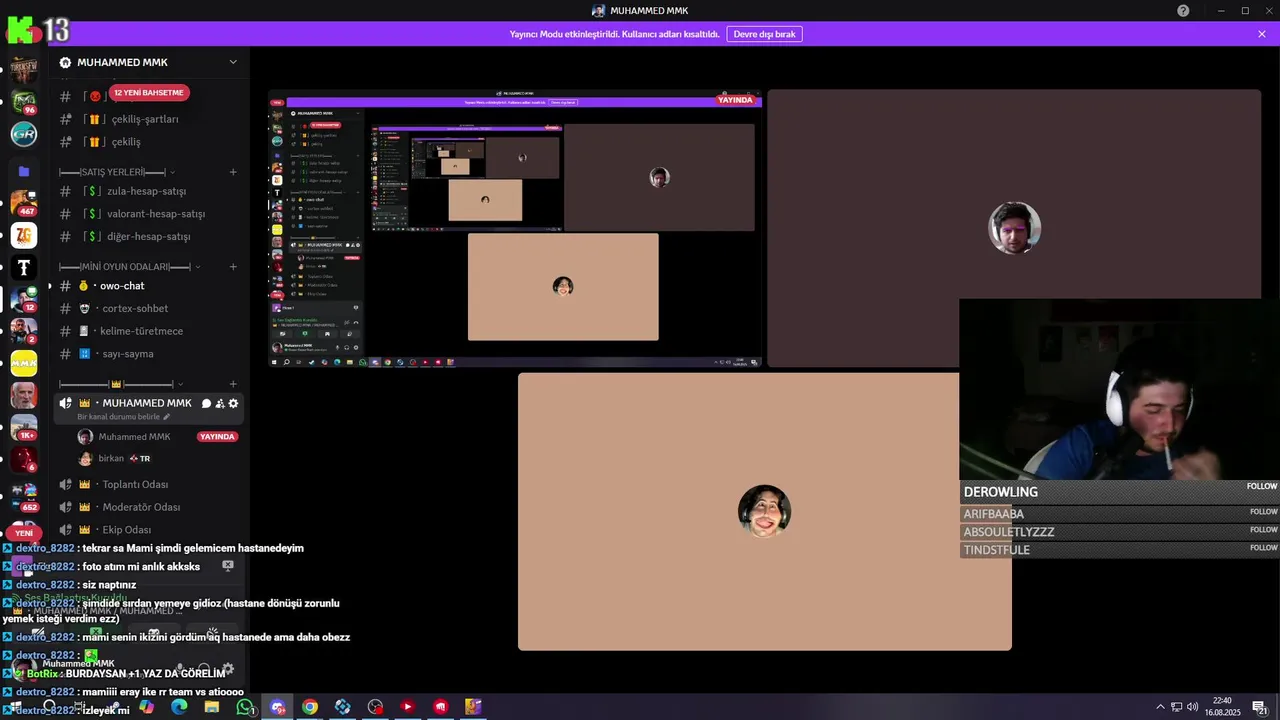The image size is (1280, 720).
Task: Create invite for MUHAMMED MMK voice channel
Action: pos(220,403)
